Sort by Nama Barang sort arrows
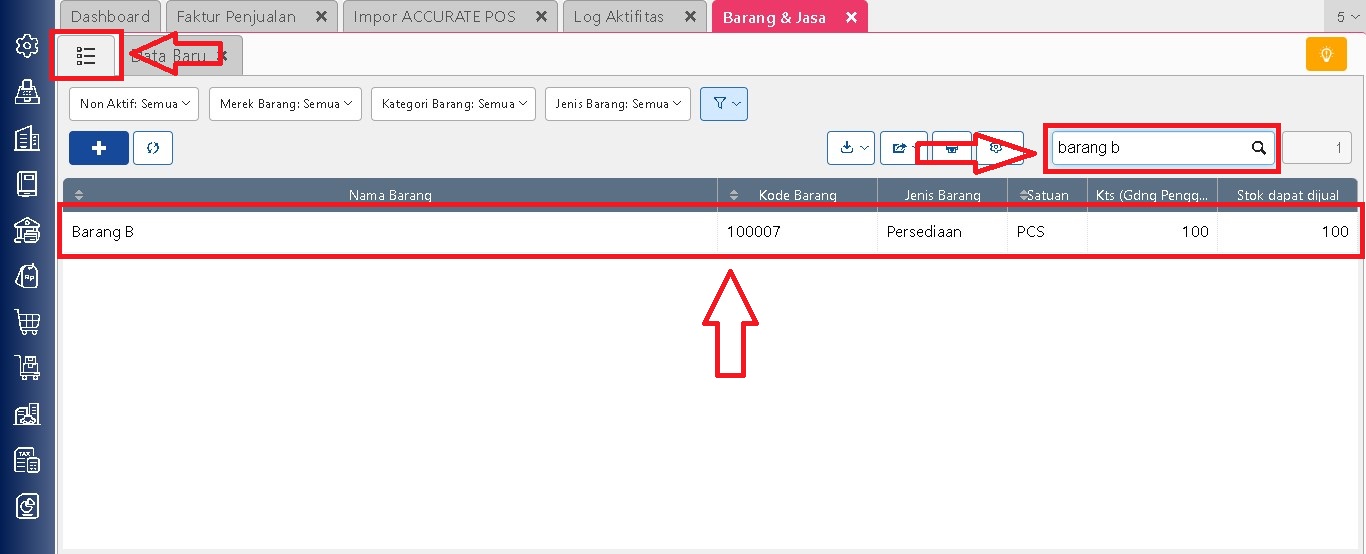This screenshot has width=1366, height=554. 80,195
